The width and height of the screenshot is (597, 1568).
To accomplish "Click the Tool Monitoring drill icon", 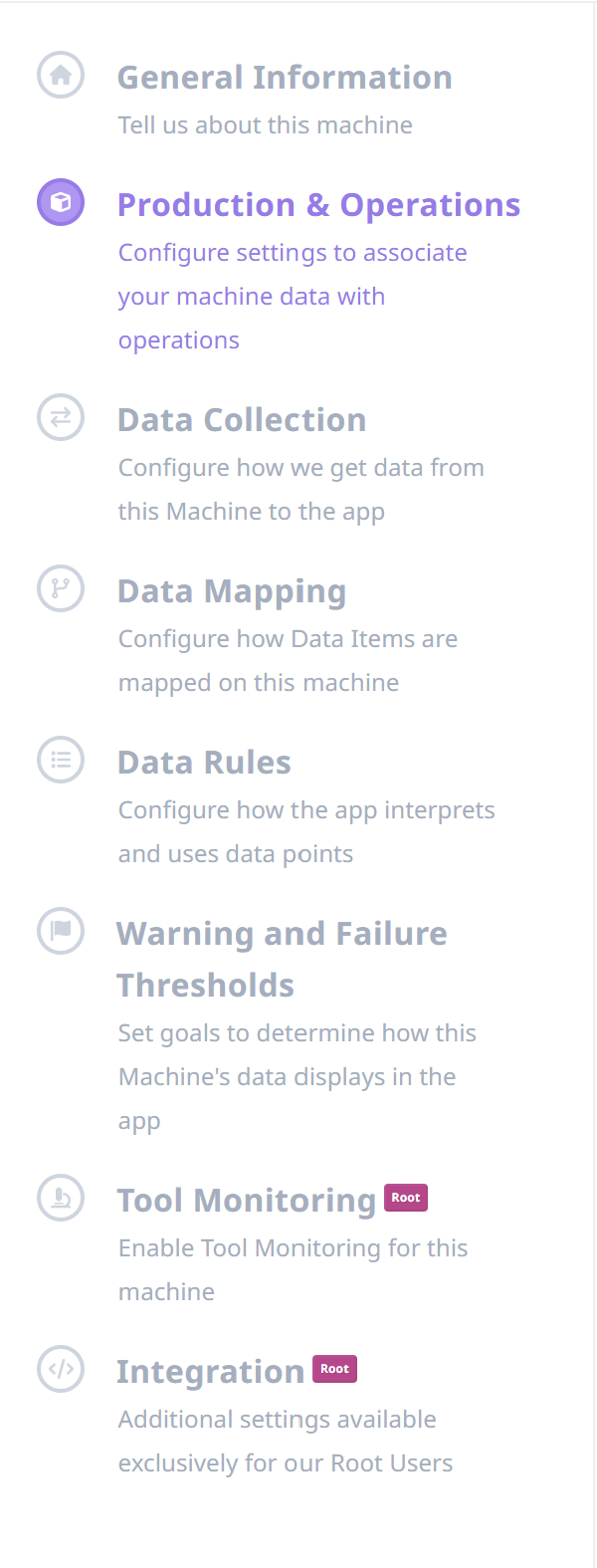I will [61, 1198].
